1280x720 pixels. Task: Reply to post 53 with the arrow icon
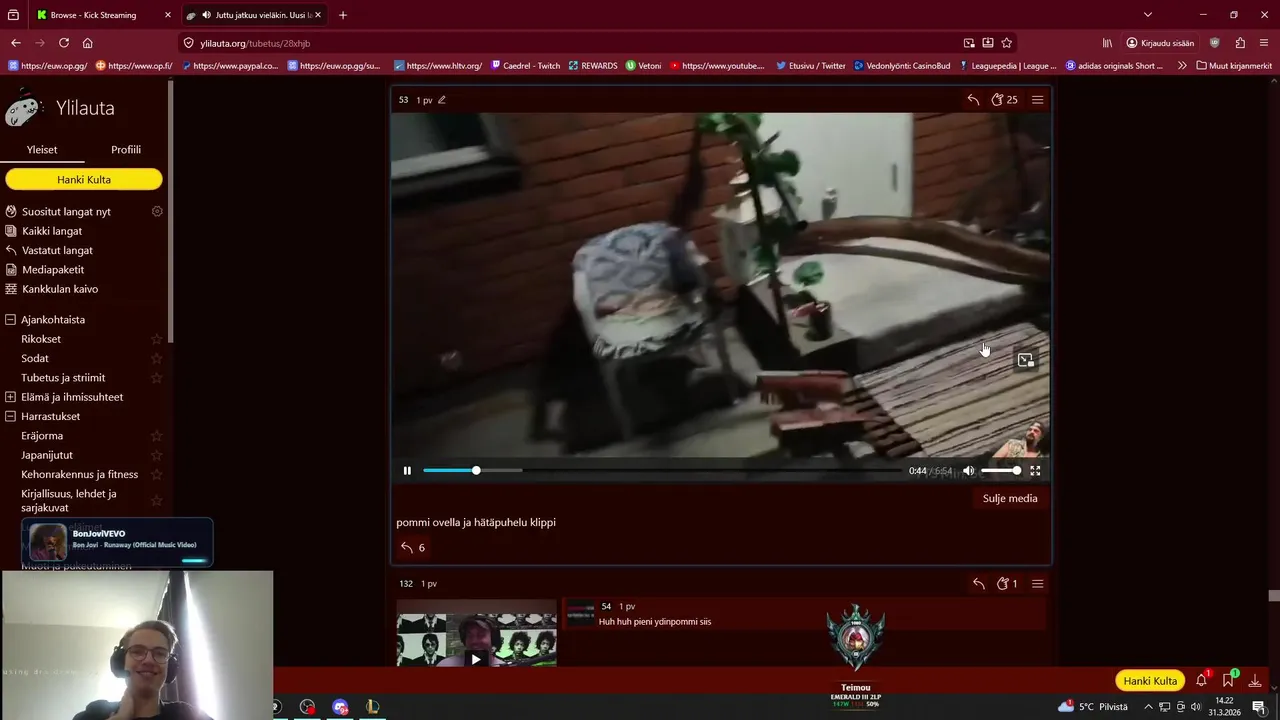point(973,100)
